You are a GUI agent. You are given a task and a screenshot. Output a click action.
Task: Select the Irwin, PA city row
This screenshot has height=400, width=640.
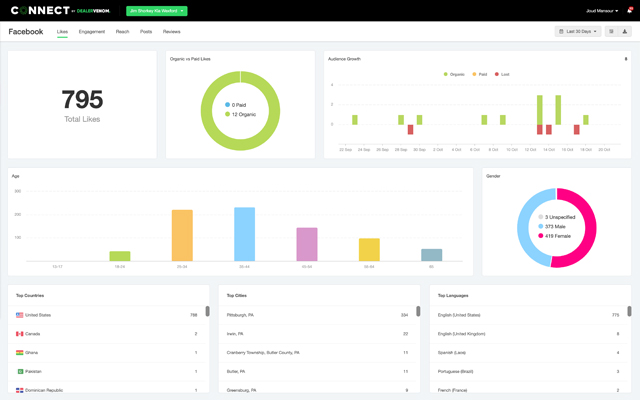[x=318, y=334]
